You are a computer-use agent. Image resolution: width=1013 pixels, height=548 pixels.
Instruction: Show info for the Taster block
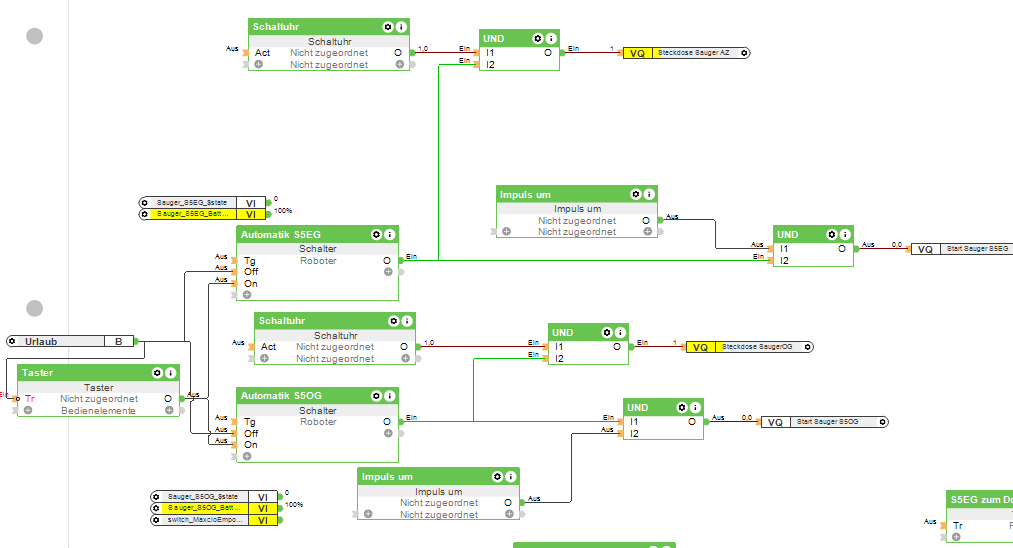171,372
